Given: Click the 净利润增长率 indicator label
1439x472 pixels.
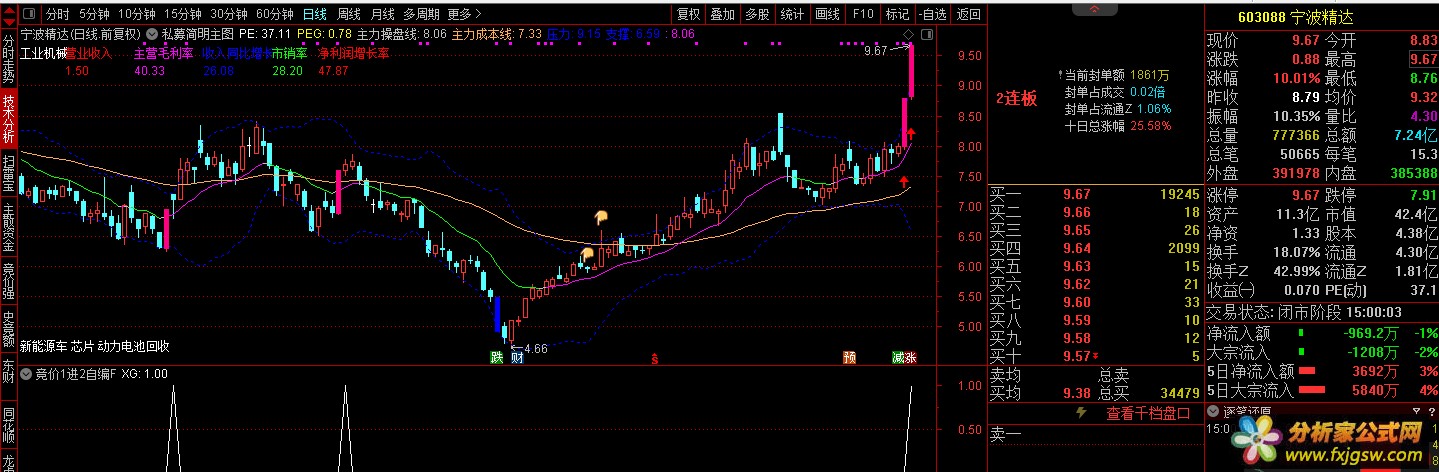Looking at the screenshot, I should pyautogui.click(x=354, y=52).
